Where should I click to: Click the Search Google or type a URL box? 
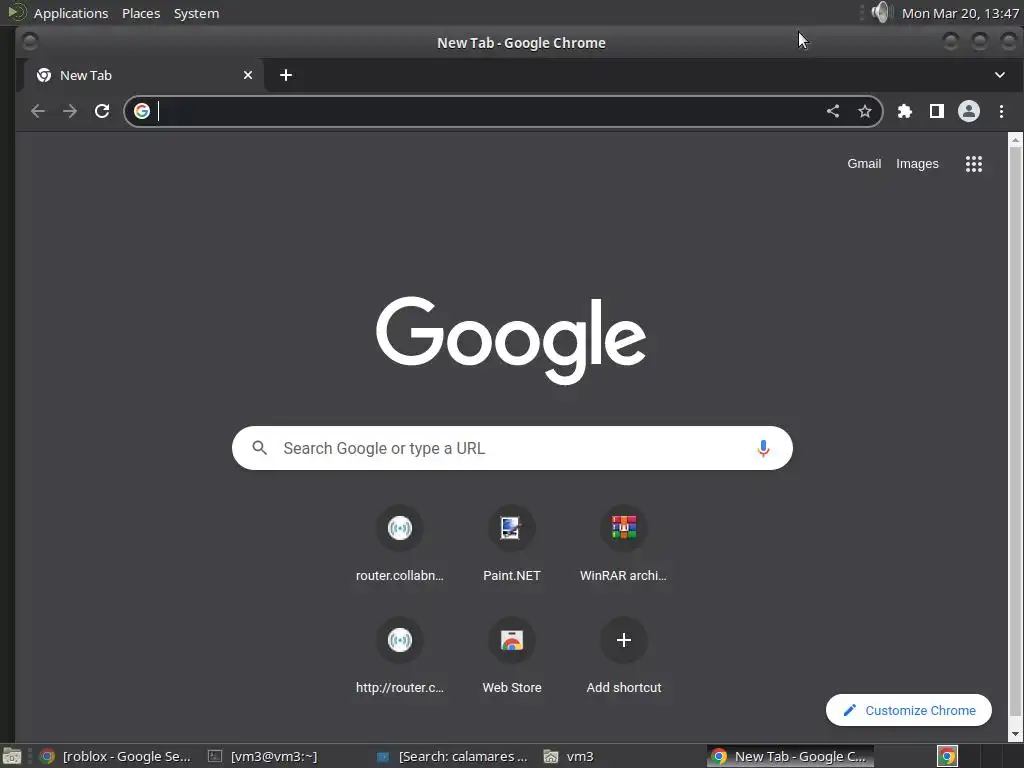(512, 448)
